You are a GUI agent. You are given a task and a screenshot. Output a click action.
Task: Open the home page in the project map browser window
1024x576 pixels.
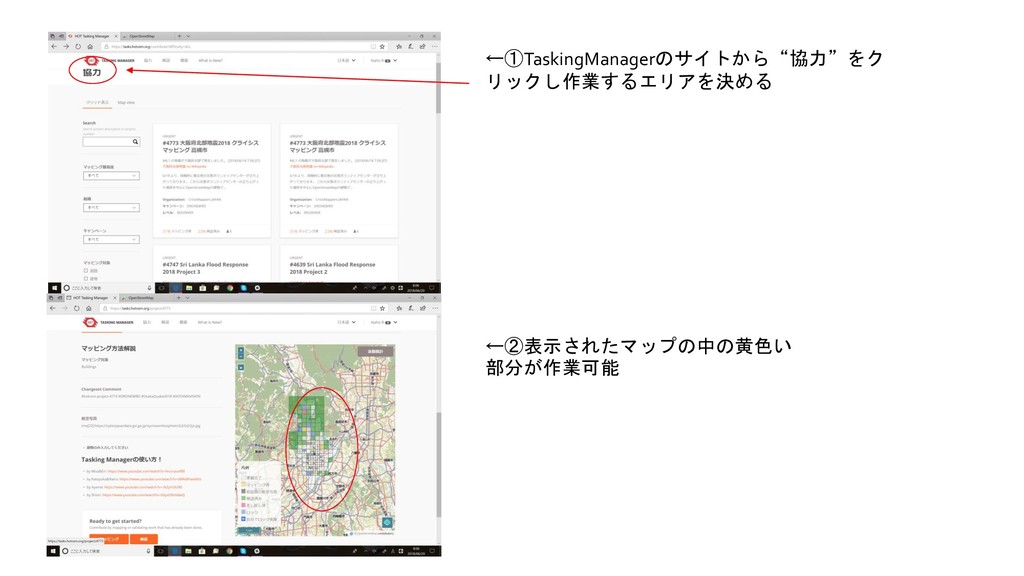click(x=88, y=308)
